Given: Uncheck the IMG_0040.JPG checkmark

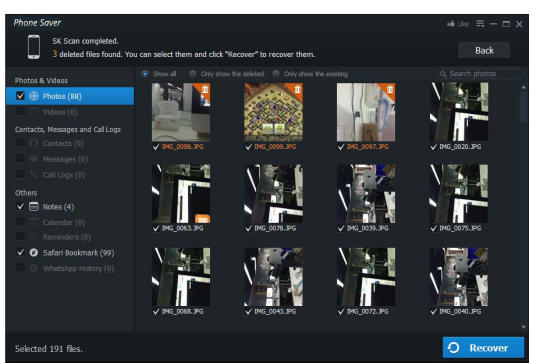Looking at the screenshot, I should [434, 312].
